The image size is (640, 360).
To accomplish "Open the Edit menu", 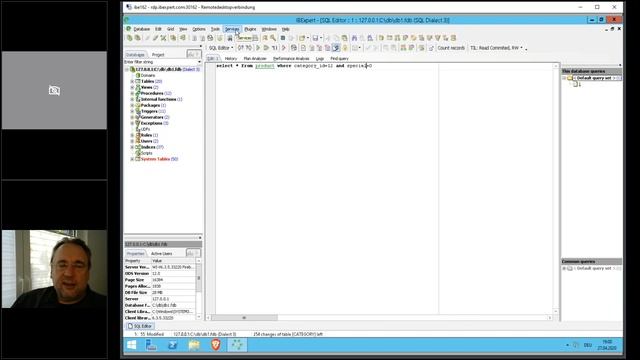I will pos(158,29).
